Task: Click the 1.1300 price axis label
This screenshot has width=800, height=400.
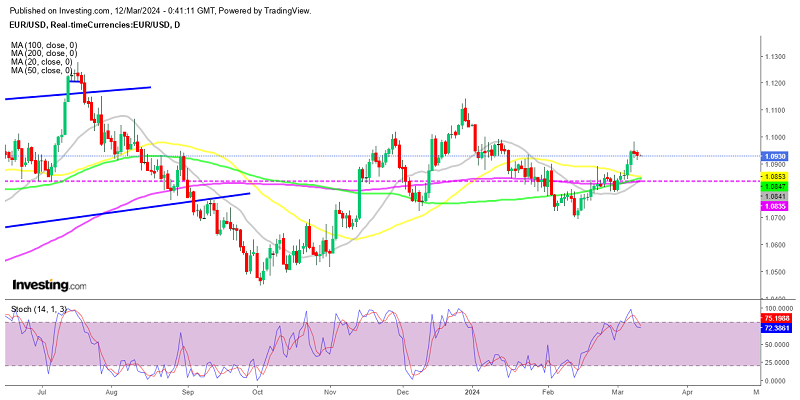Action: (x=773, y=57)
